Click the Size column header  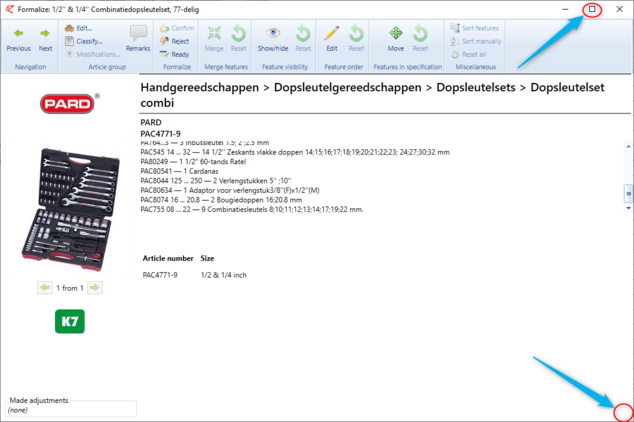pos(207,258)
